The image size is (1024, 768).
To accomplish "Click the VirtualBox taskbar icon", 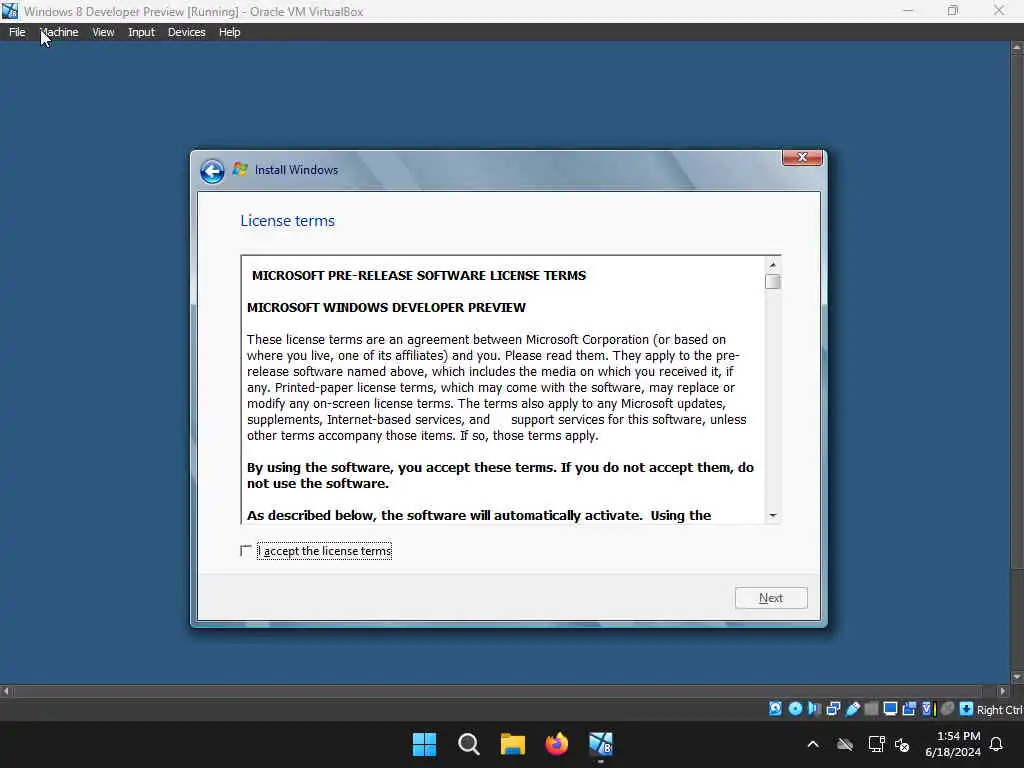I will coord(601,744).
